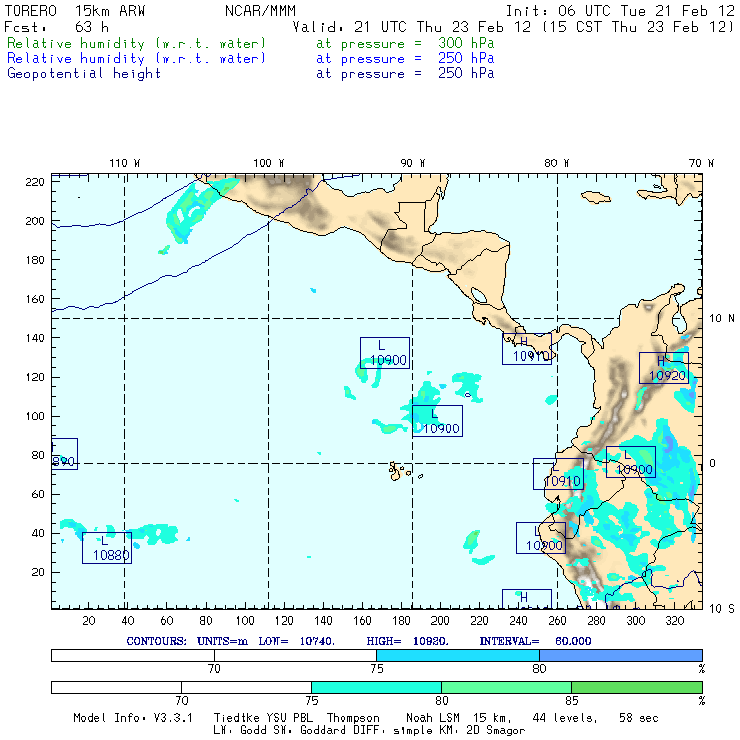This screenshot has width=740, height=740.
Task: Click the Noah LSM label
Action: point(433,718)
